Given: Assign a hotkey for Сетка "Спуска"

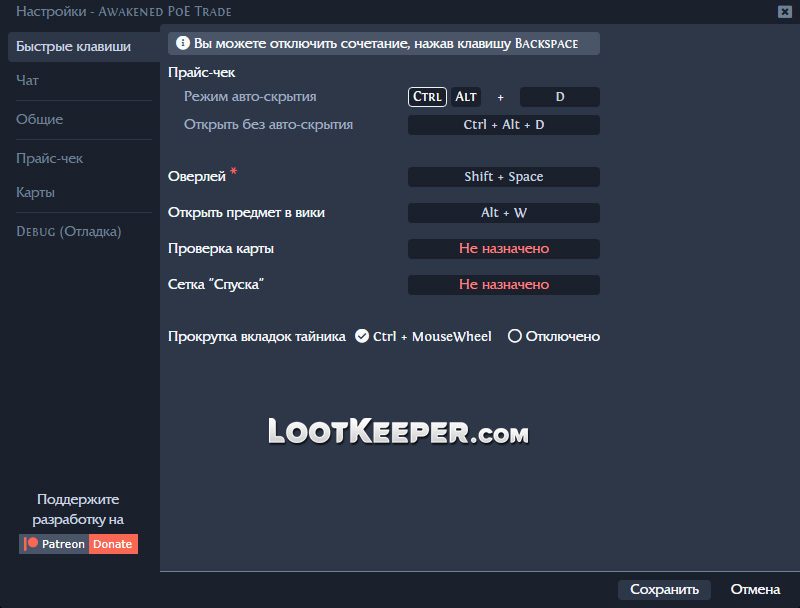Looking at the screenshot, I should tap(504, 285).
